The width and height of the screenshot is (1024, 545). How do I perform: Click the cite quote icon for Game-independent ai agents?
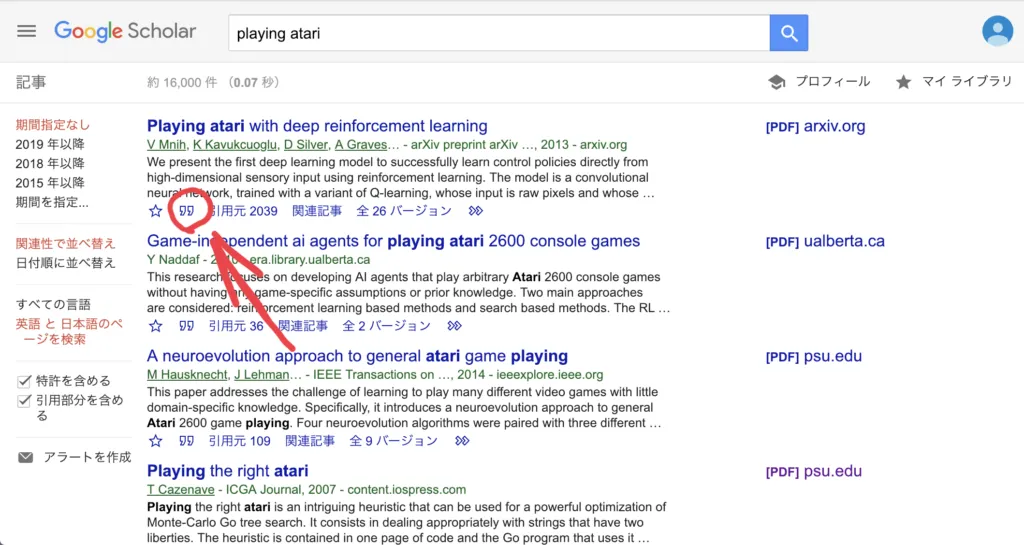[x=186, y=326]
